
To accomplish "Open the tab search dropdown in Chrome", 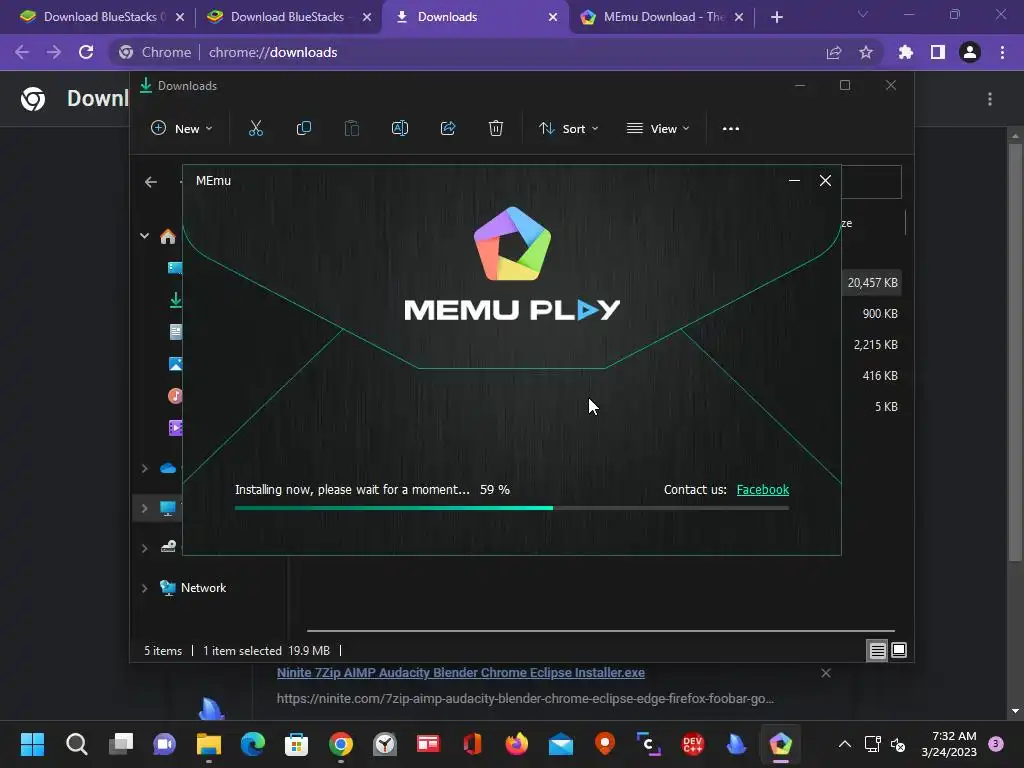I will point(863,14).
